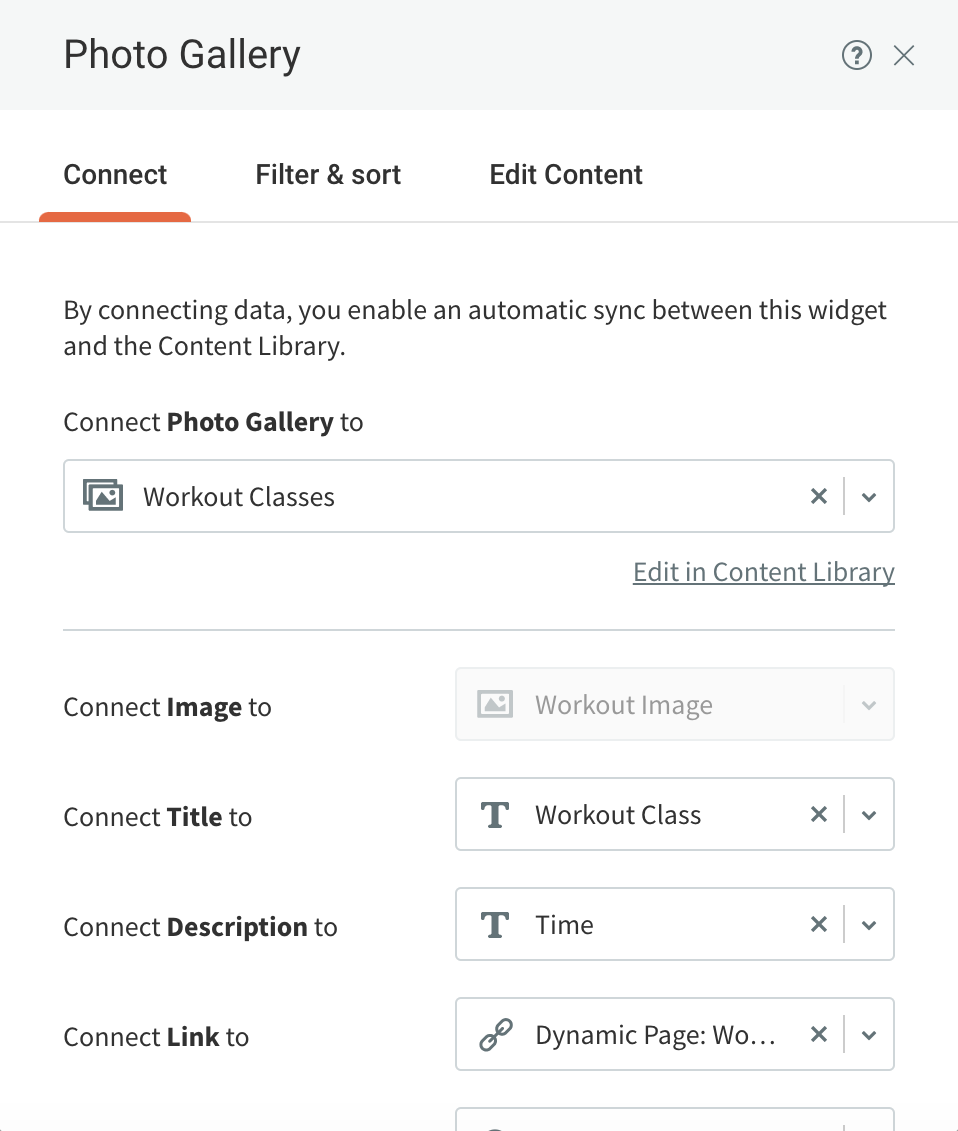Remove the Workout Class title connection
The image size is (958, 1131).
coord(818,814)
